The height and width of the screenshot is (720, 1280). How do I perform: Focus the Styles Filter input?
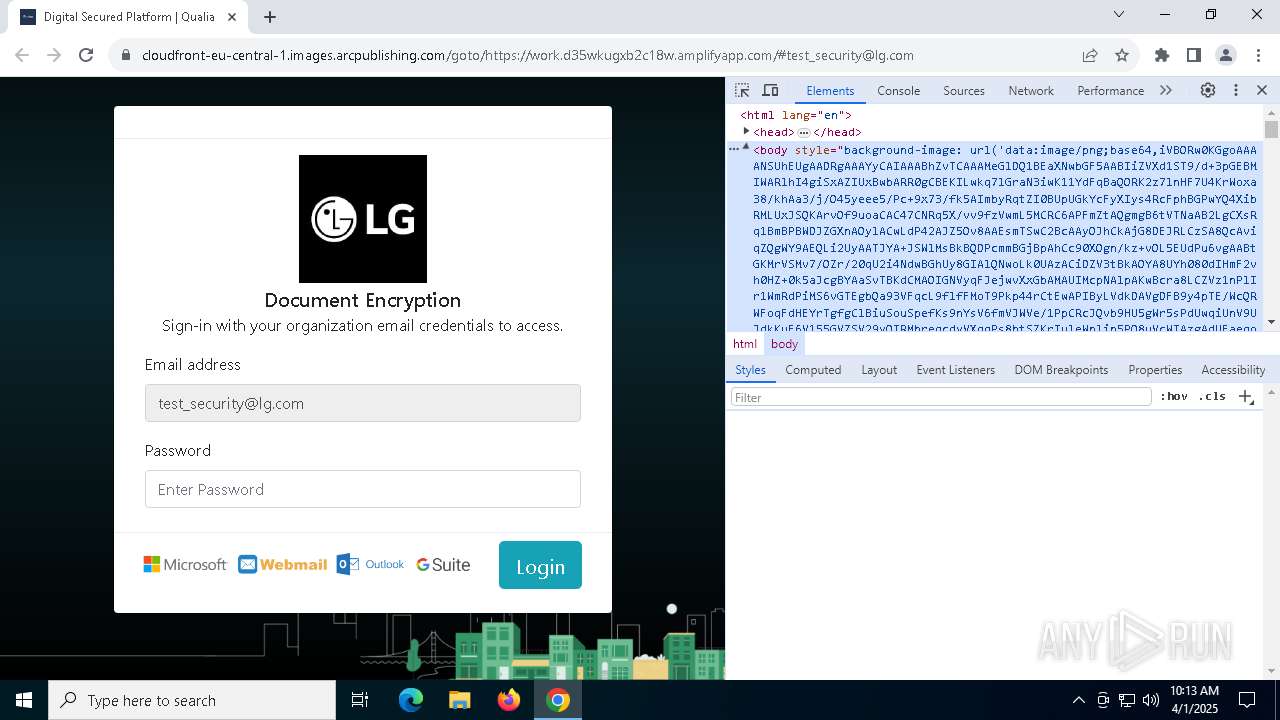(941, 397)
